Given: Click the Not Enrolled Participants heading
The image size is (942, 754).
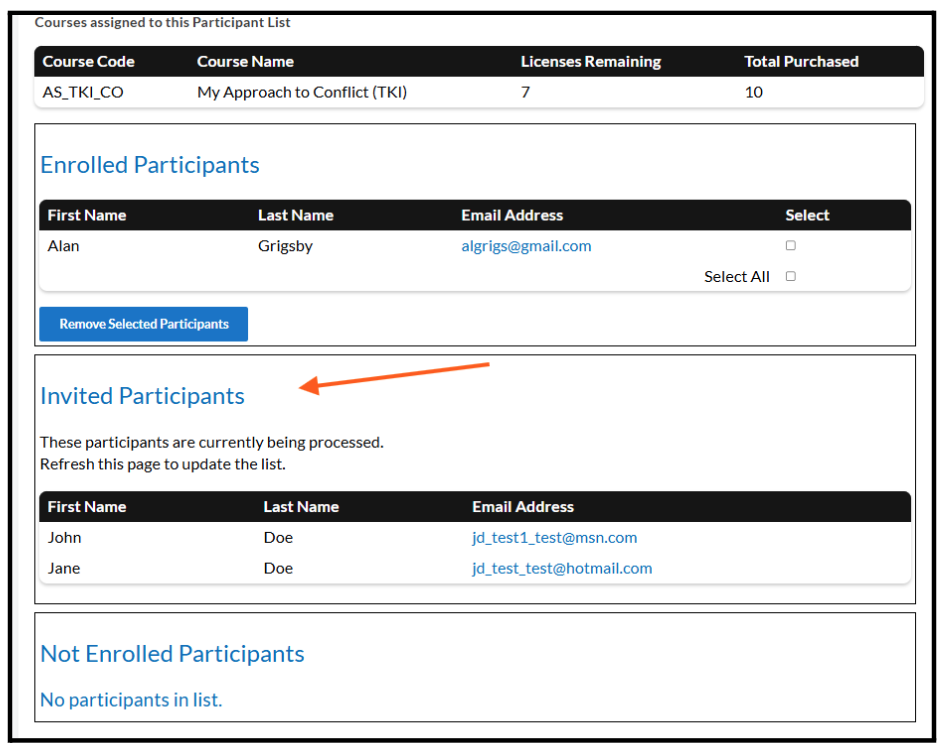Looking at the screenshot, I should (x=172, y=654).
